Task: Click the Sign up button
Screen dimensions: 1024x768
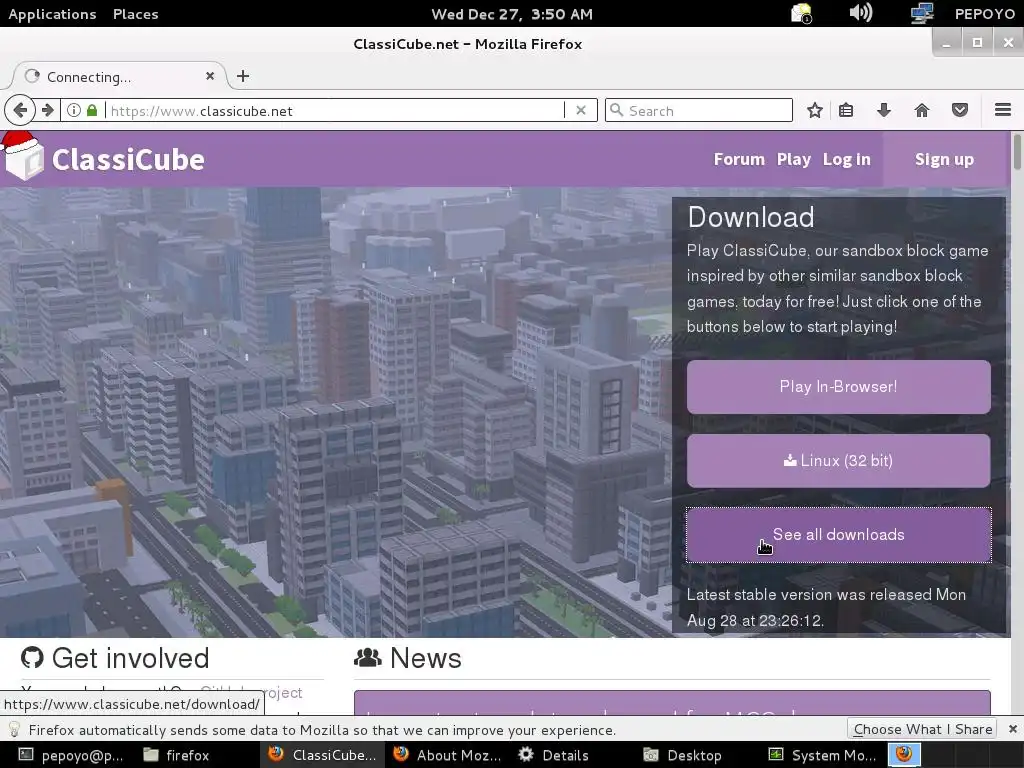Action: (944, 159)
